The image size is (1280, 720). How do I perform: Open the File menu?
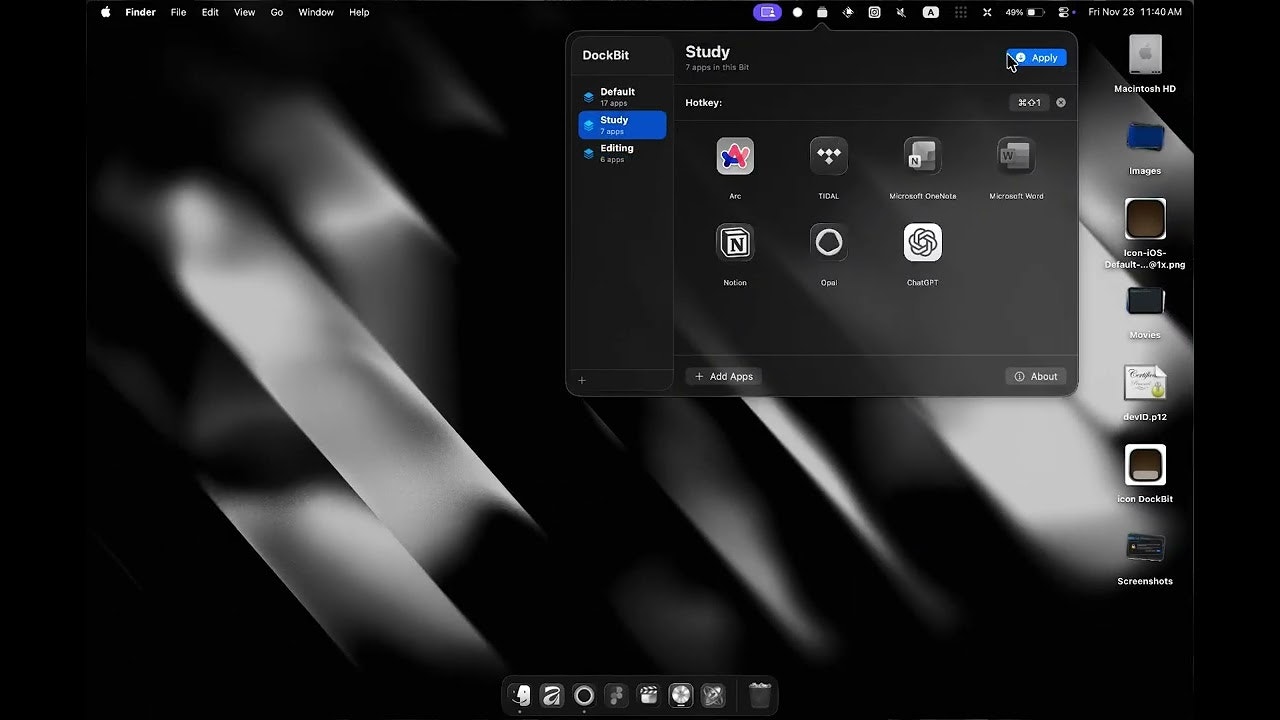(x=178, y=12)
